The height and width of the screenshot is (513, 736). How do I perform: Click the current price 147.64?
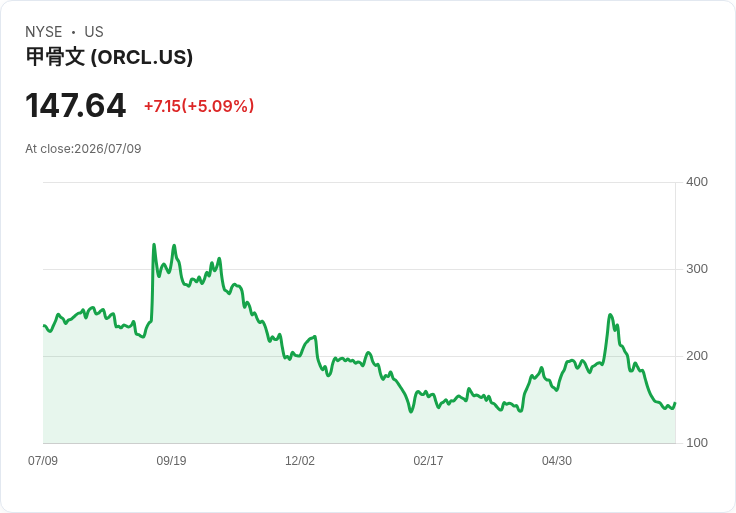click(76, 106)
